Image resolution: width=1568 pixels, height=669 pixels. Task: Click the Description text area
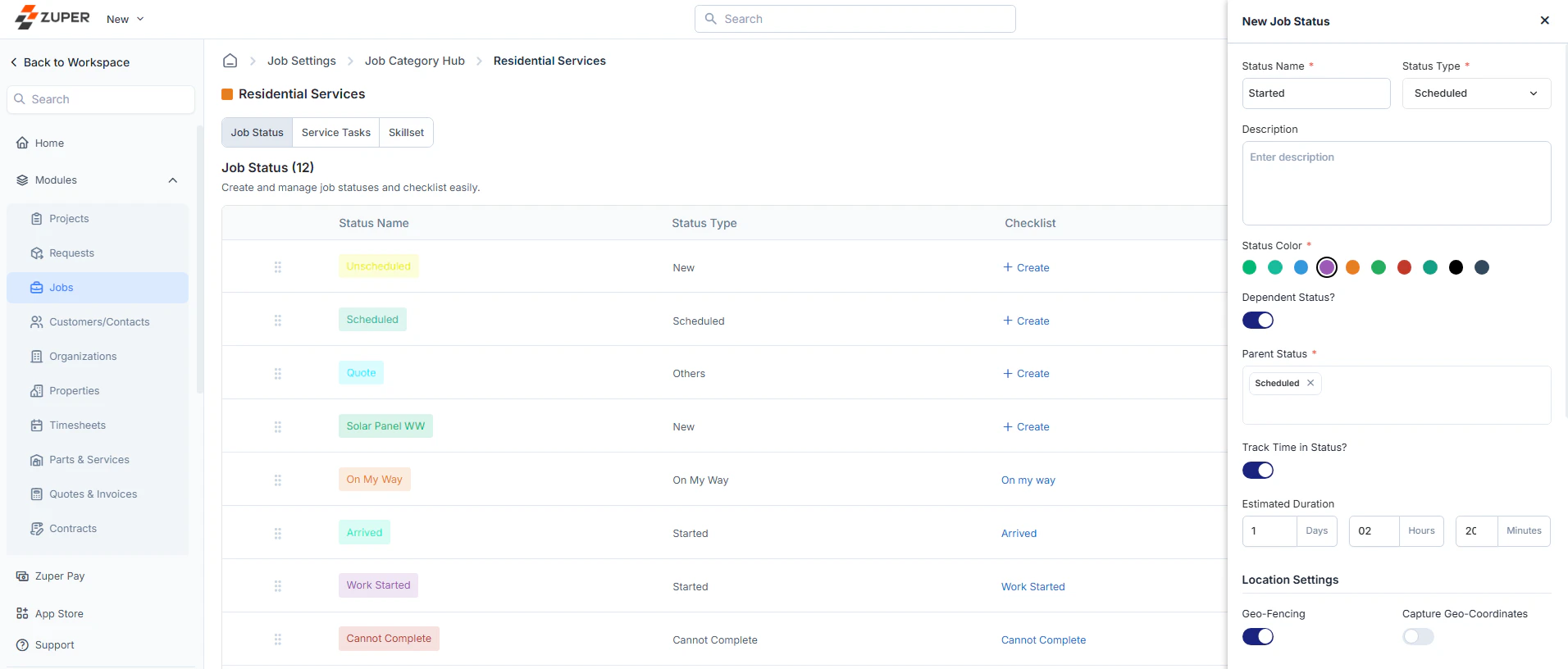[x=1396, y=184]
